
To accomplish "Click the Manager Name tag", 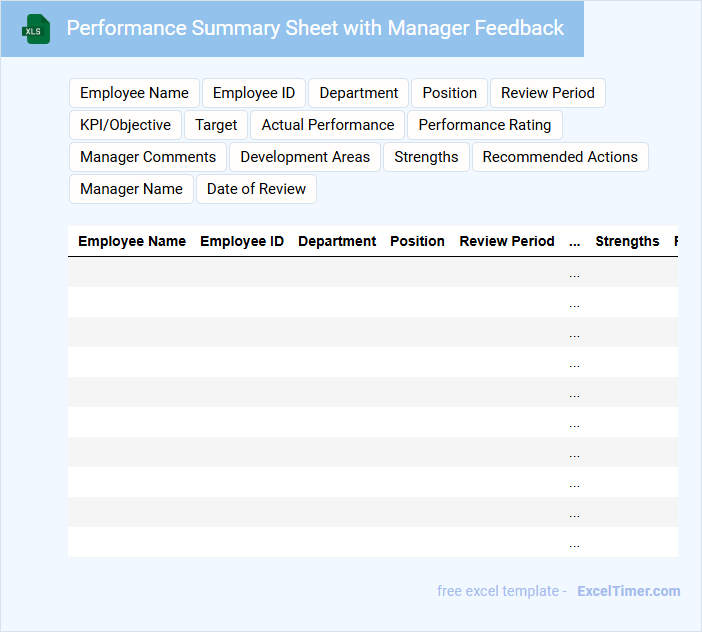I will (x=131, y=189).
